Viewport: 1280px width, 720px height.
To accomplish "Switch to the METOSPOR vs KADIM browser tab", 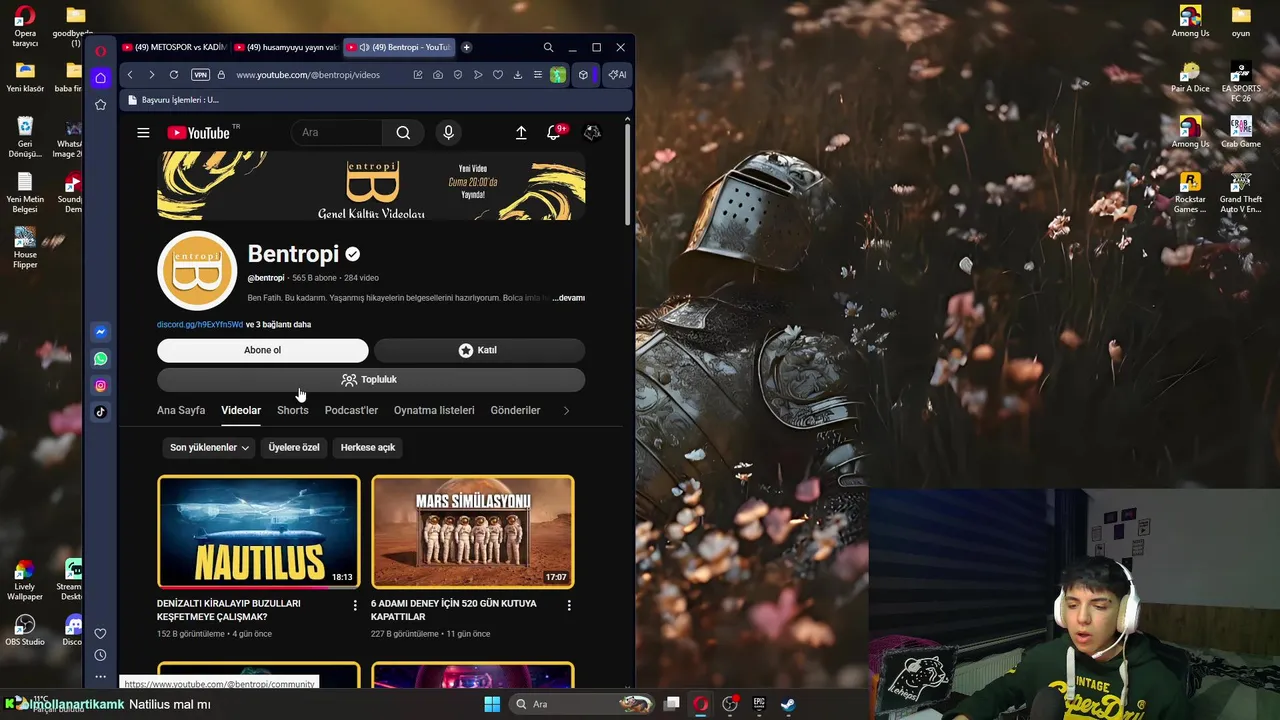I will coord(174,47).
